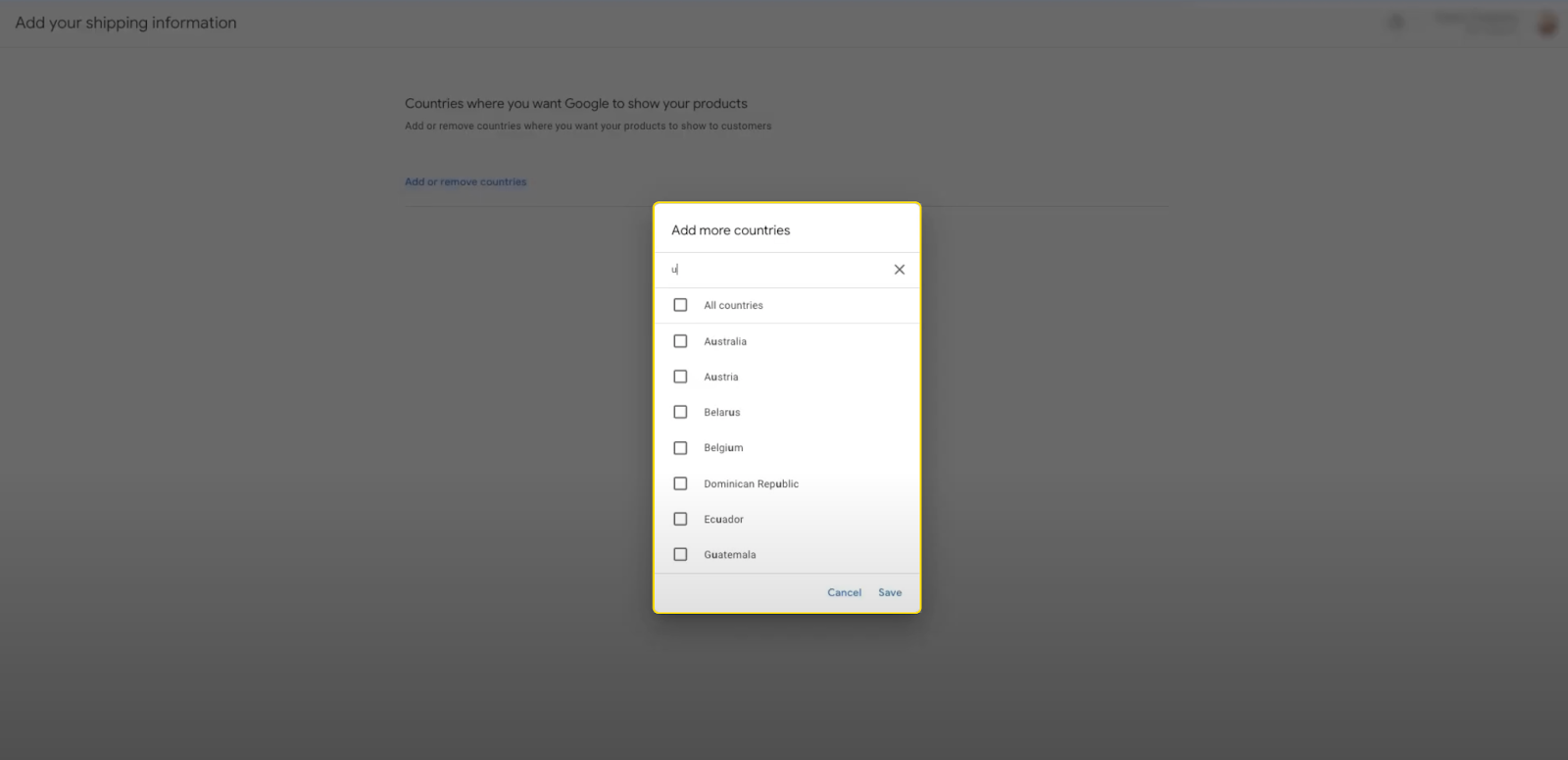
Task: Focus the country search text field
Action: point(774,270)
